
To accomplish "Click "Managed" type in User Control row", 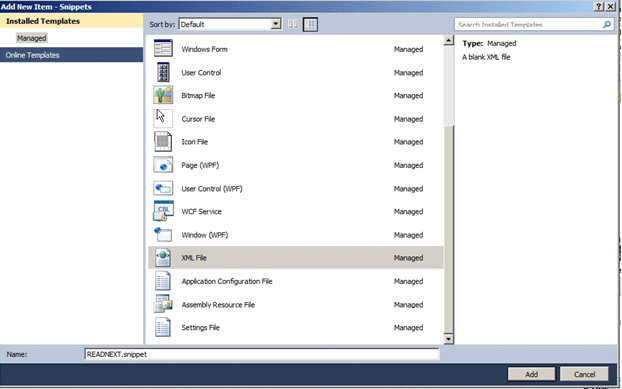I will tap(408, 73).
